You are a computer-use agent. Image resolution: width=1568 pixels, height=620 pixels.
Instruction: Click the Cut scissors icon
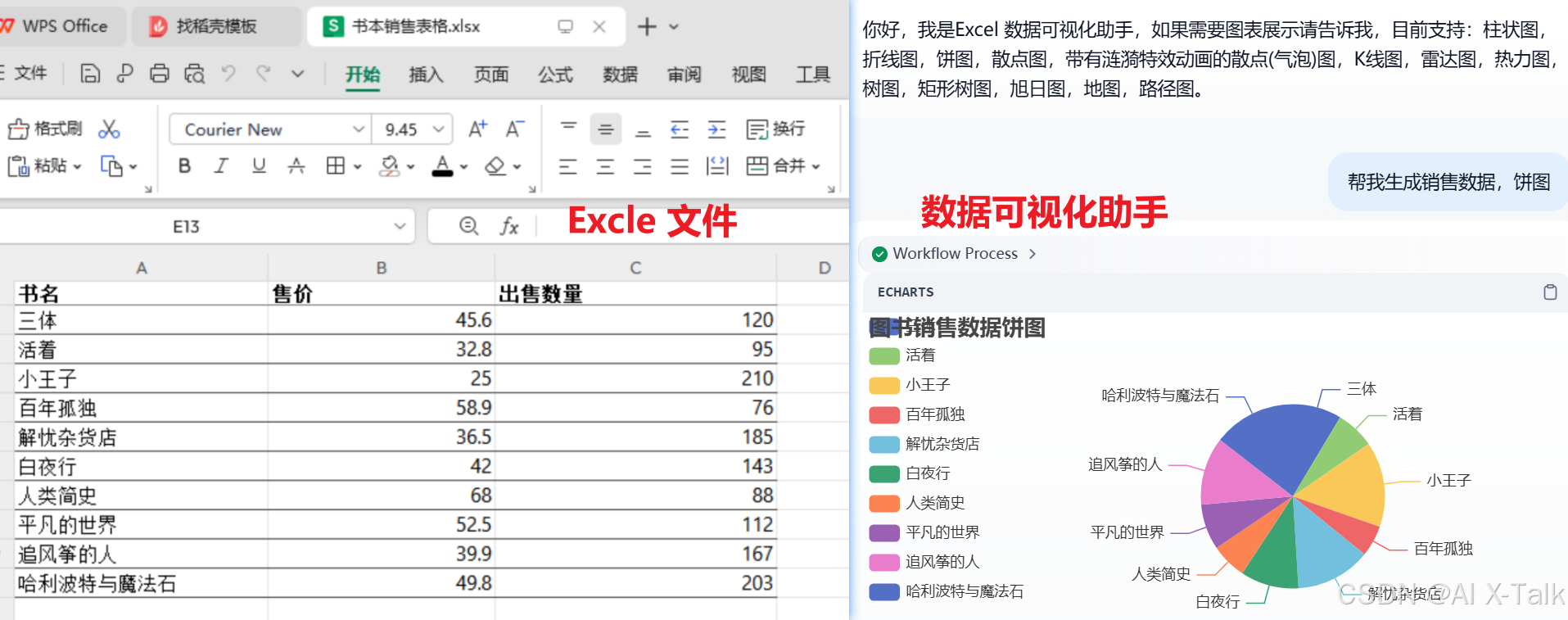[x=109, y=129]
